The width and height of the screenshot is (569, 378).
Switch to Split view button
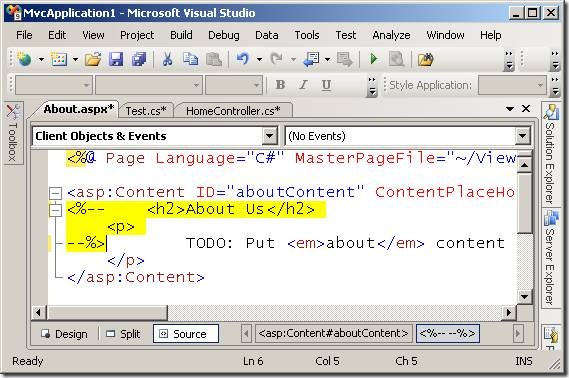pos(123,334)
